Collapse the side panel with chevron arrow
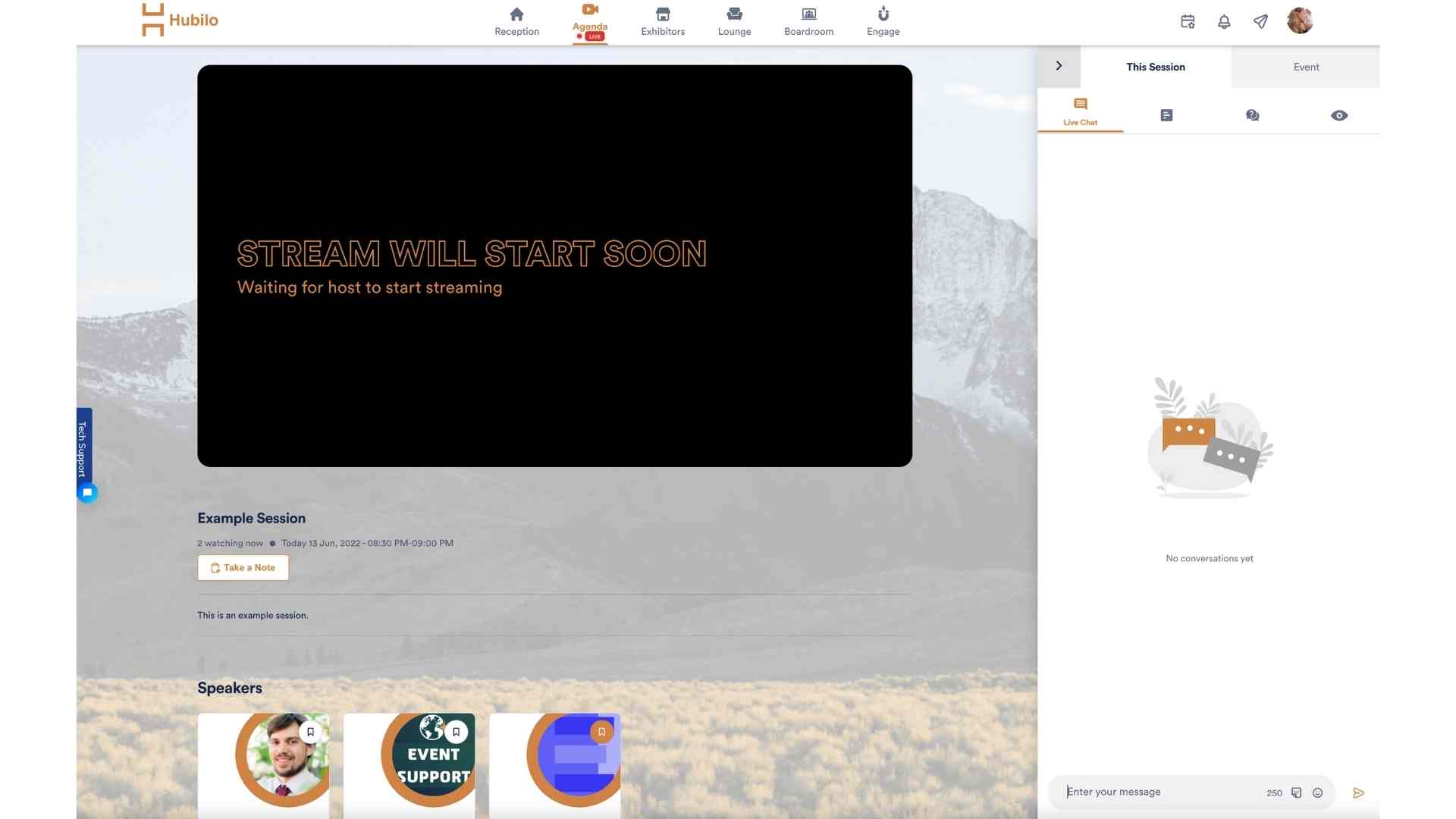The width and height of the screenshot is (1456, 819). pos(1059,66)
